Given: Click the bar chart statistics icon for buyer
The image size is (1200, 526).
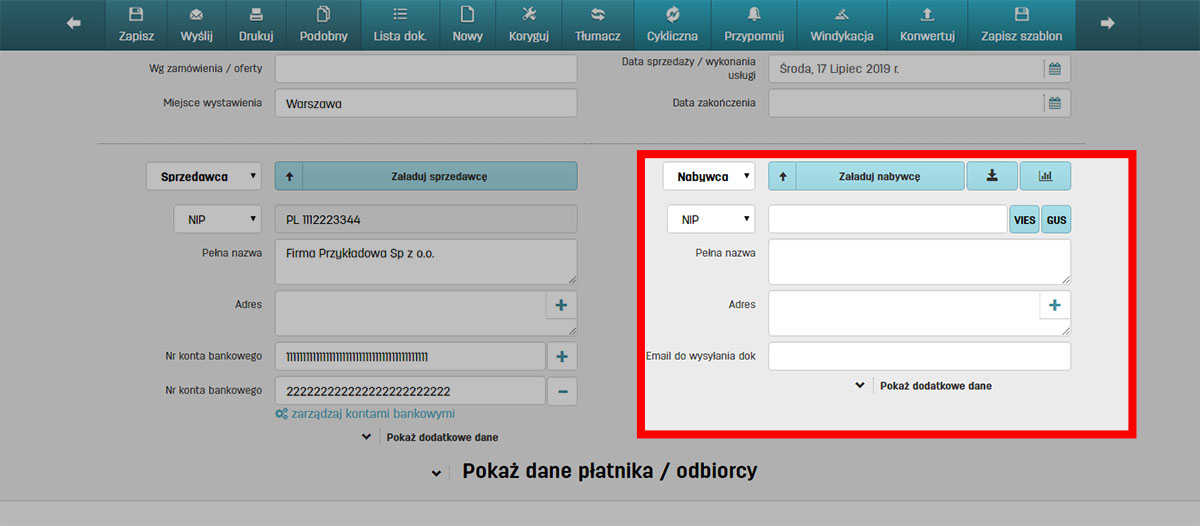Looking at the screenshot, I should 1046,176.
